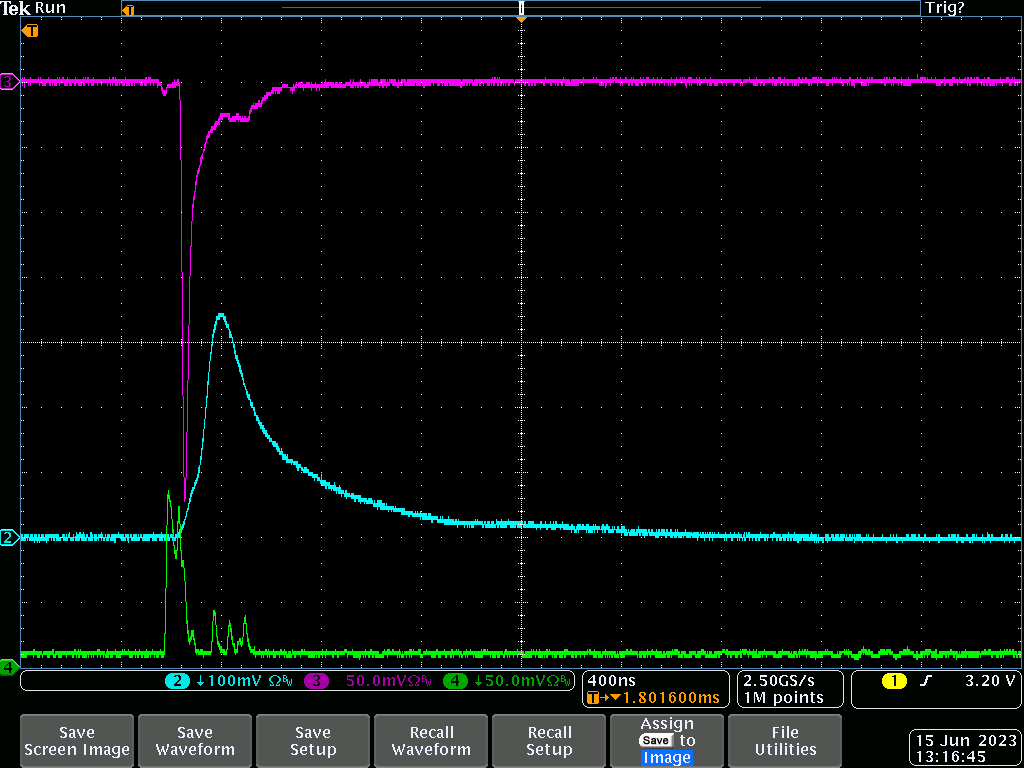Viewport: 1024px width, 768px height.
Task: Select the orange trigger position T marker
Action: pos(30,31)
